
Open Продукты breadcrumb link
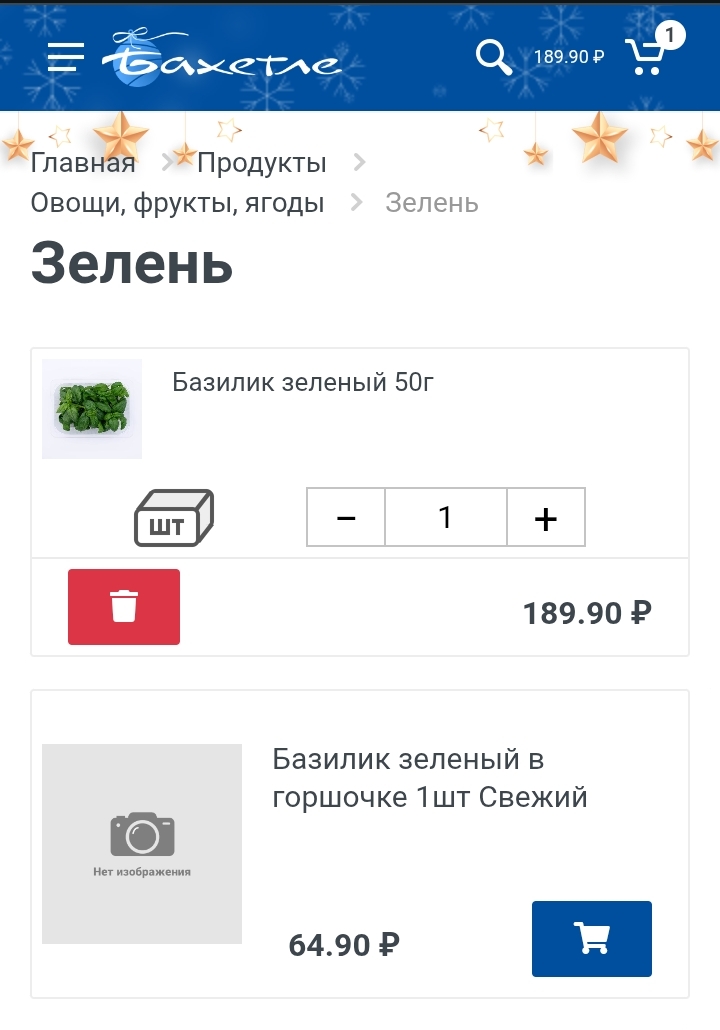261,163
